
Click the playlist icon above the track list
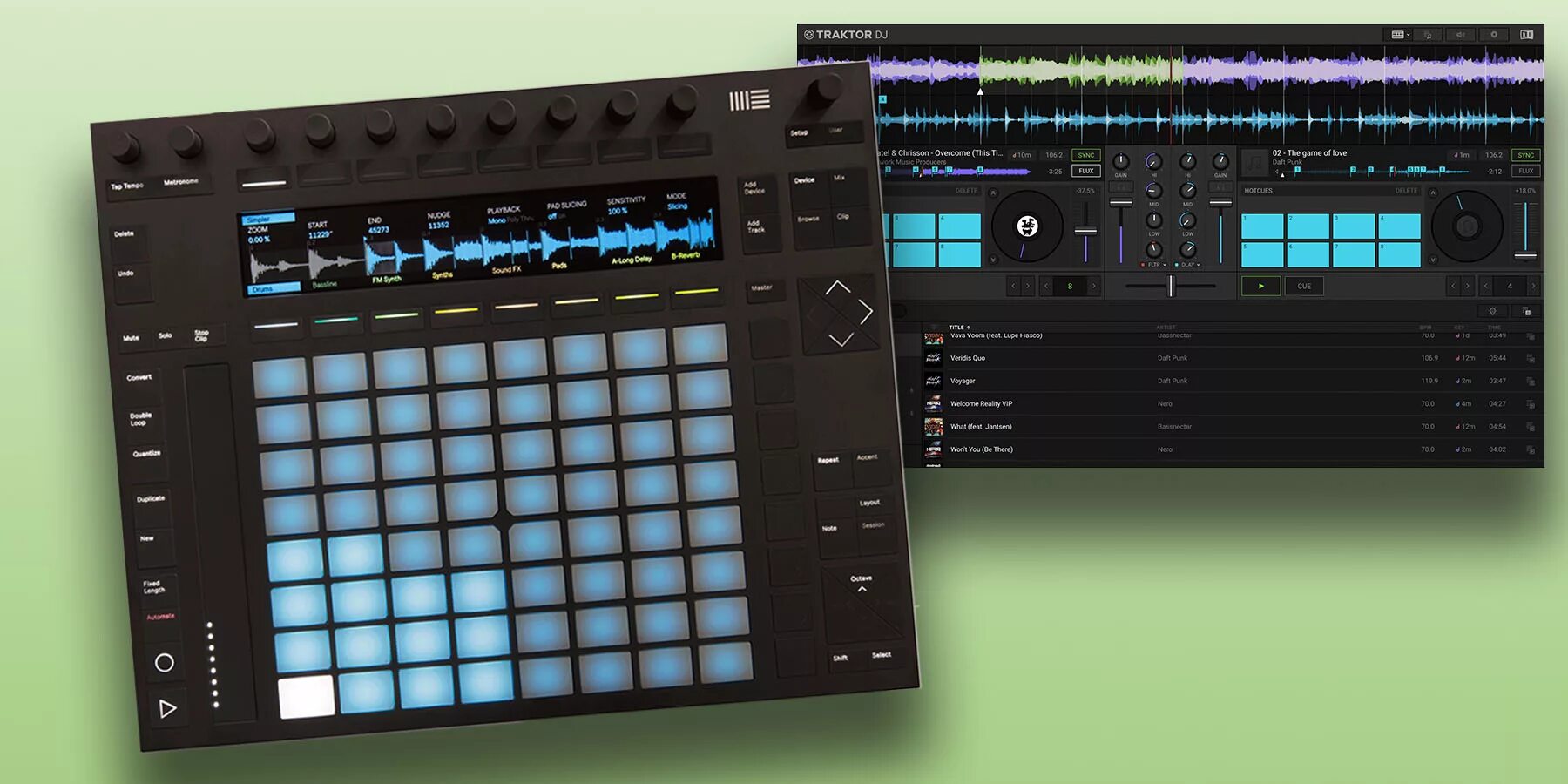click(x=1527, y=311)
